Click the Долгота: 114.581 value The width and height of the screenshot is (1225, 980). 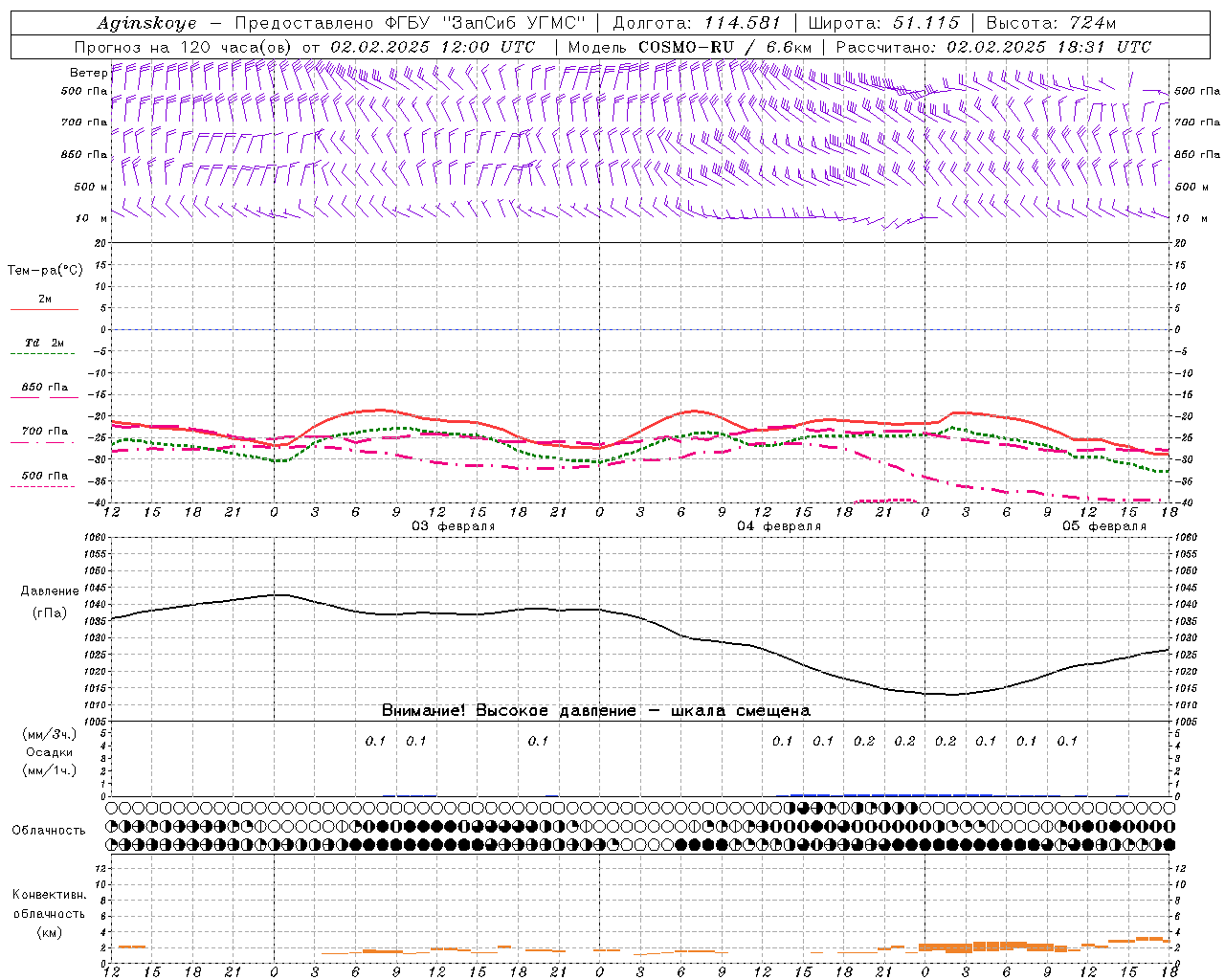pyautogui.click(x=697, y=23)
